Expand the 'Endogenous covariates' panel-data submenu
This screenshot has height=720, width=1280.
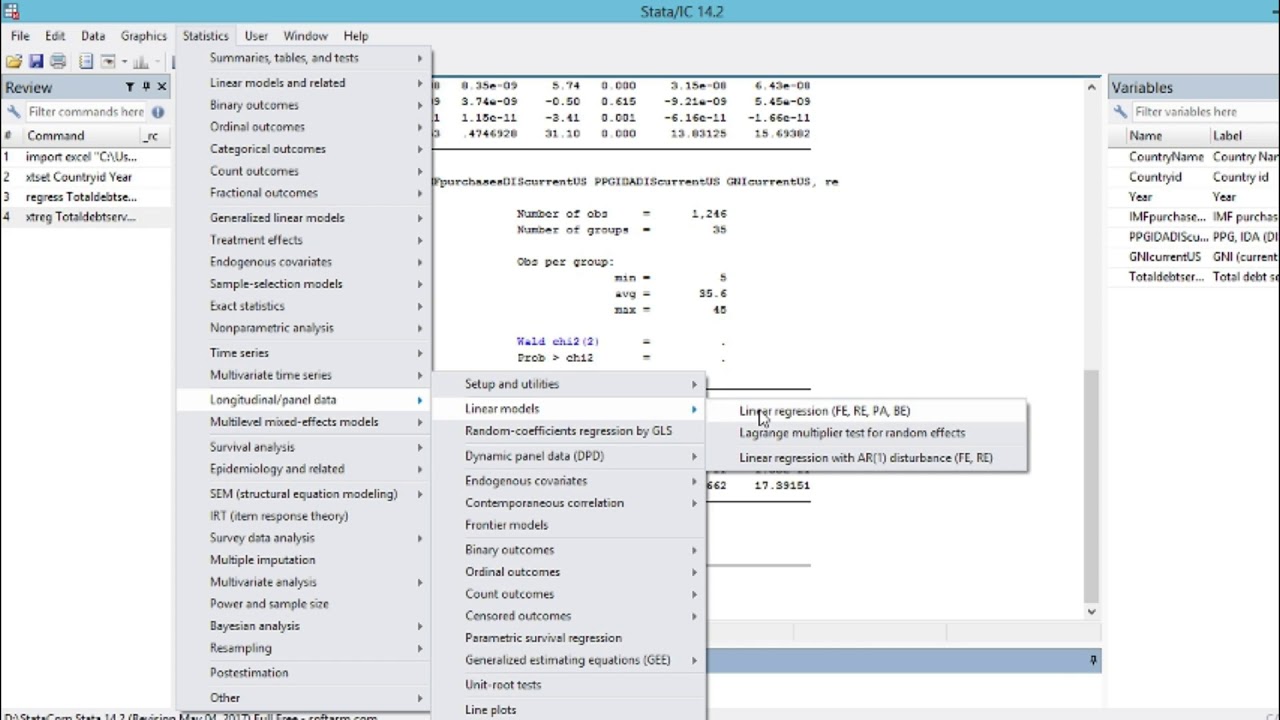(x=569, y=481)
